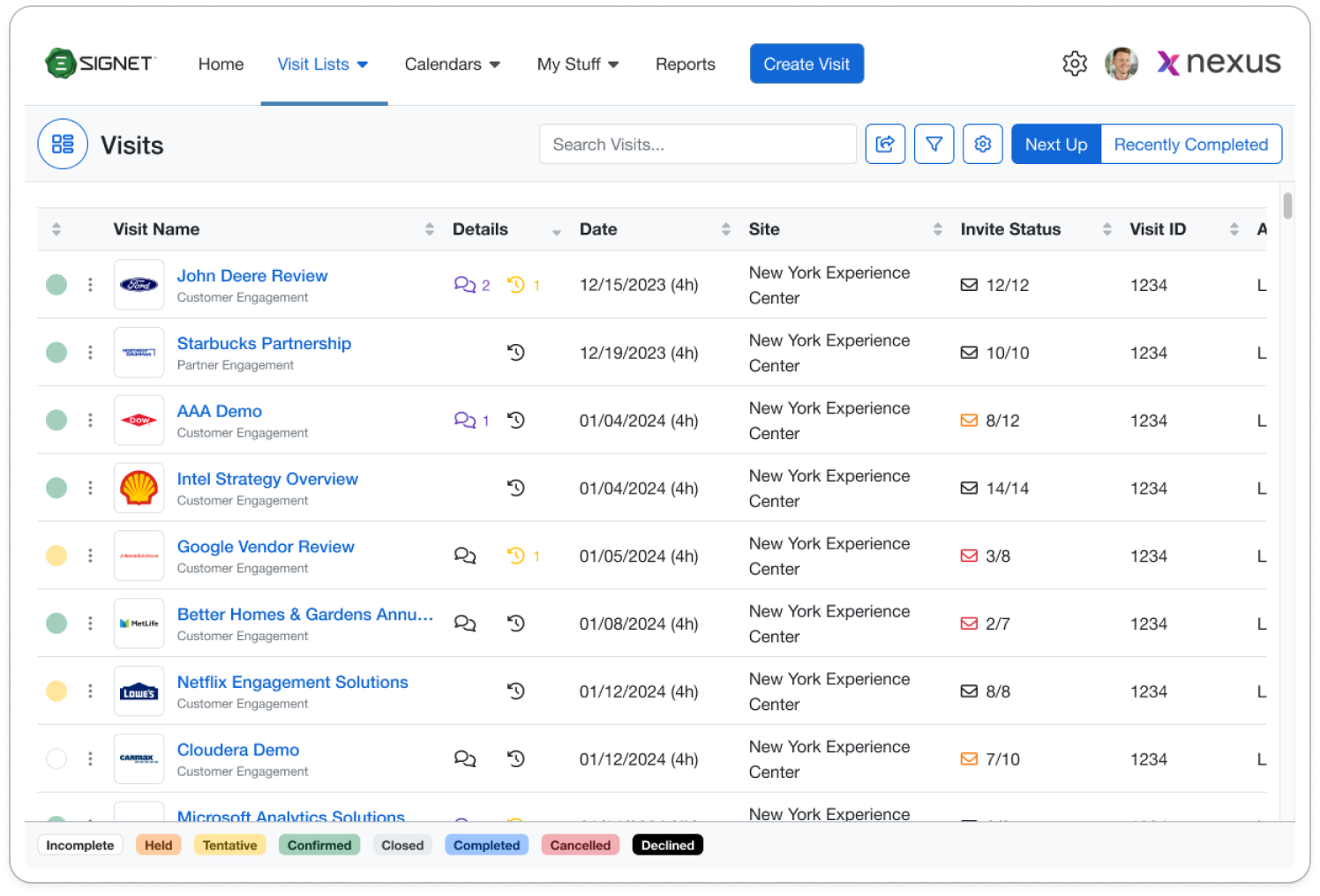Open history icon for John Deere Review
Viewport: 1320px width, 896px height.
tap(516, 285)
